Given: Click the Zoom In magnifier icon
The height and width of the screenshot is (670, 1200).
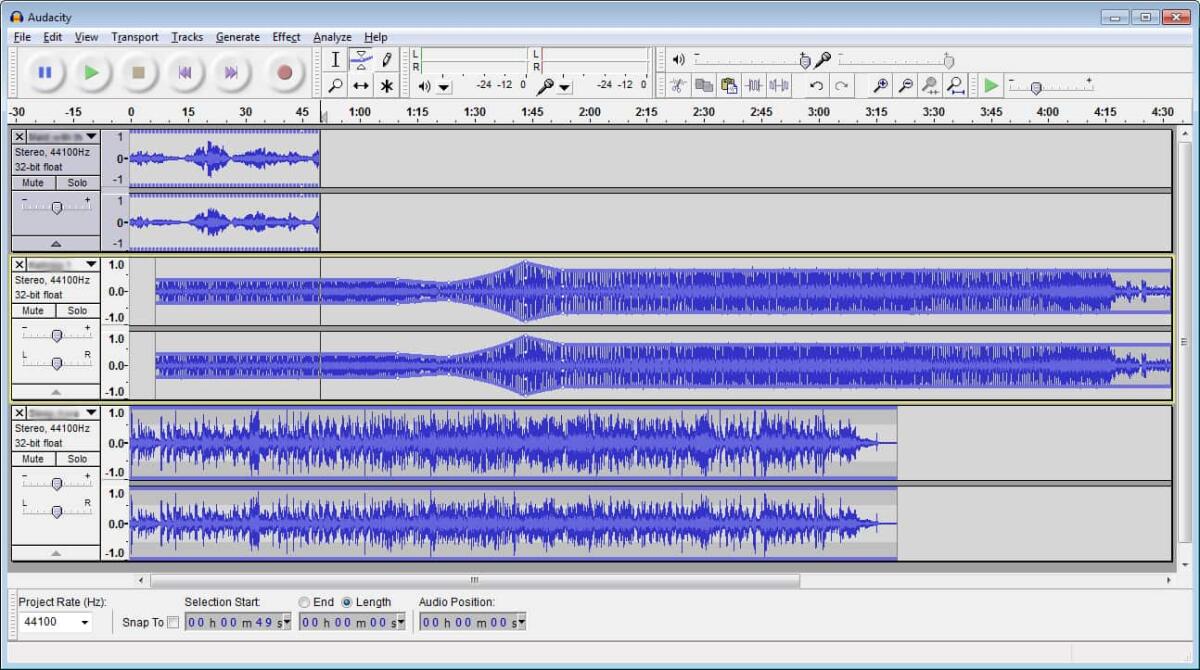Looking at the screenshot, I should [x=881, y=85].
